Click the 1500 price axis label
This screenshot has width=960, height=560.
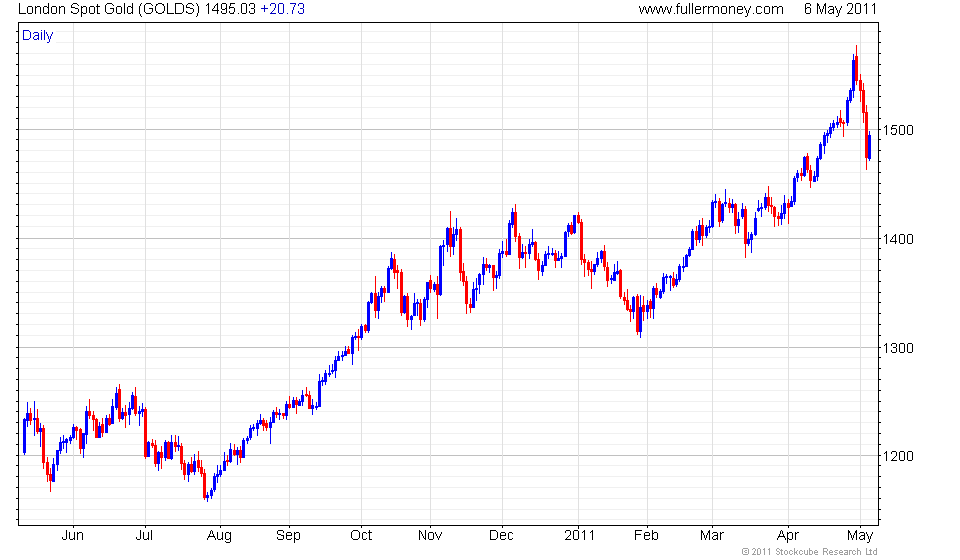[897, 130]
